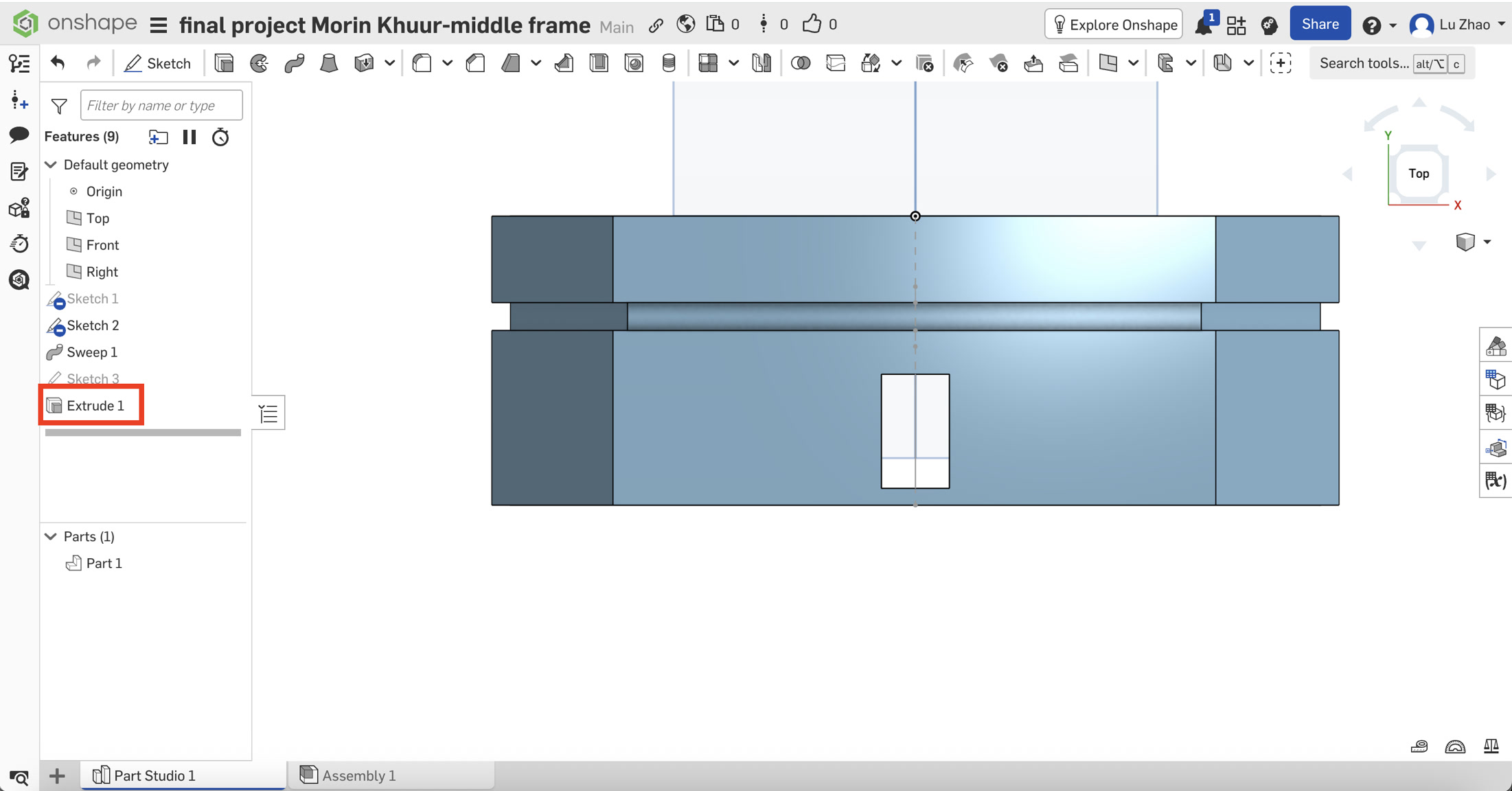1512x791 pixels.
Task: Toggle the feature list panel handle
Action: coord(268,413)
